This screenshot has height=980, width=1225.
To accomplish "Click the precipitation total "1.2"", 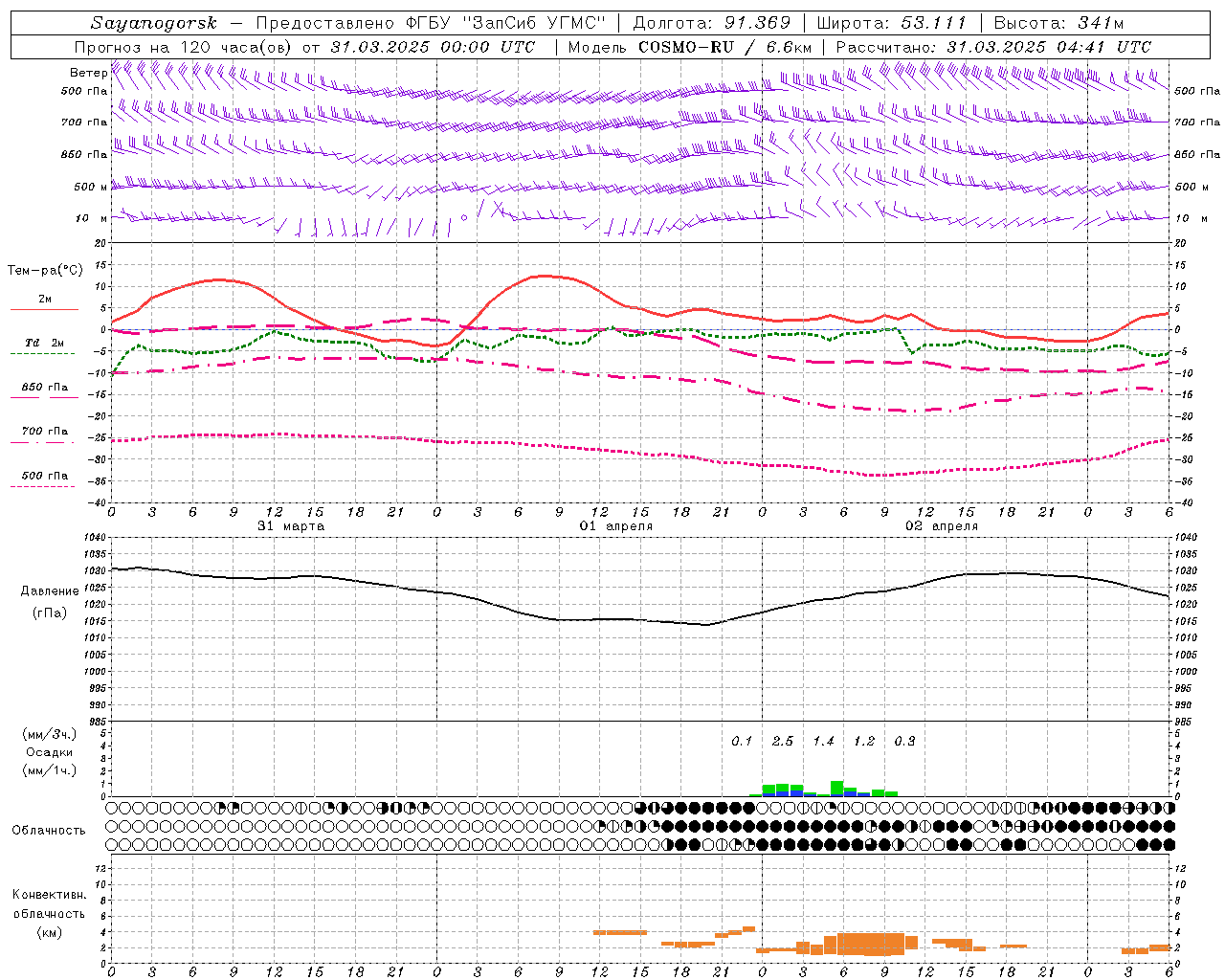I will tap(864, 742).
